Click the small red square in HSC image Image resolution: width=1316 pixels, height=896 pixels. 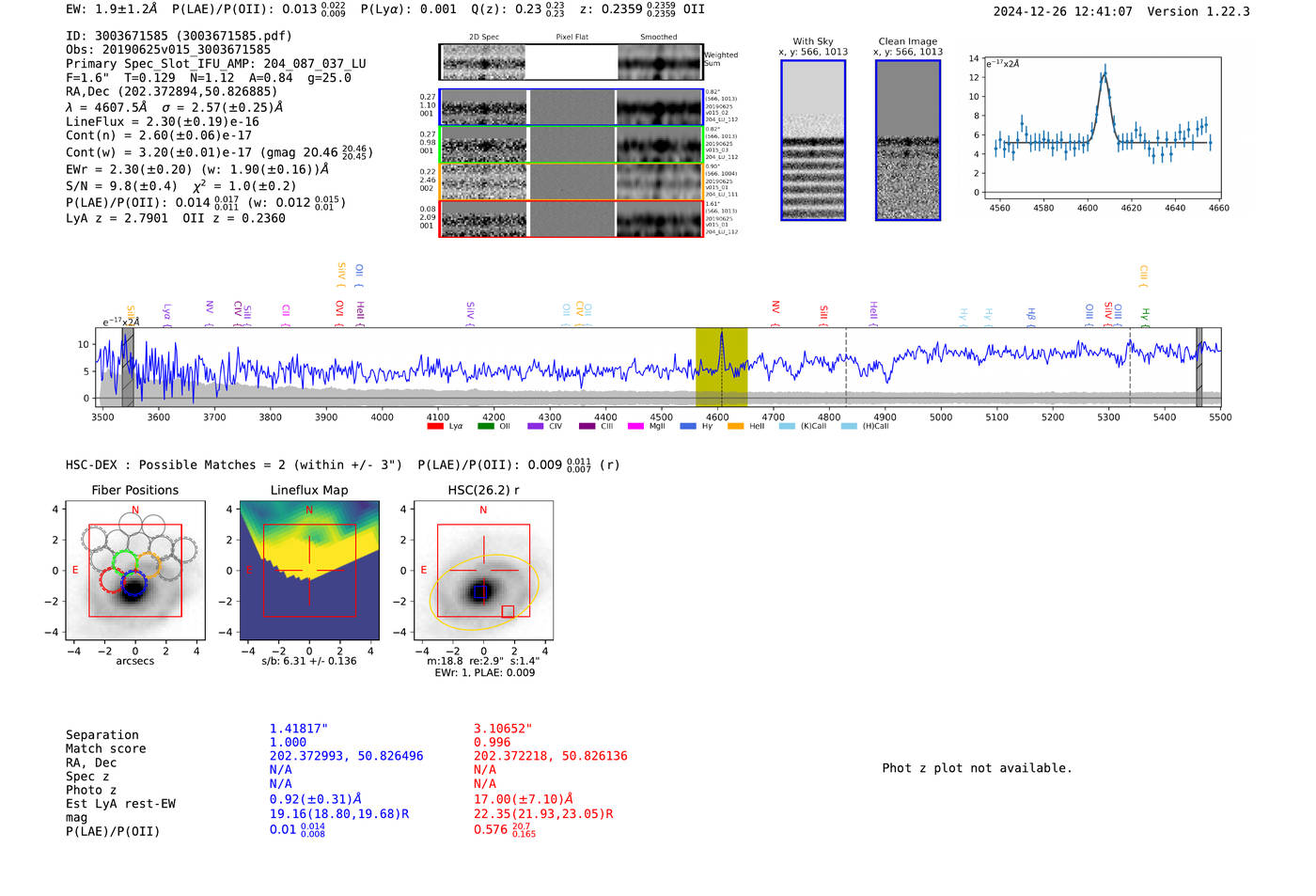tap(508, 611)
